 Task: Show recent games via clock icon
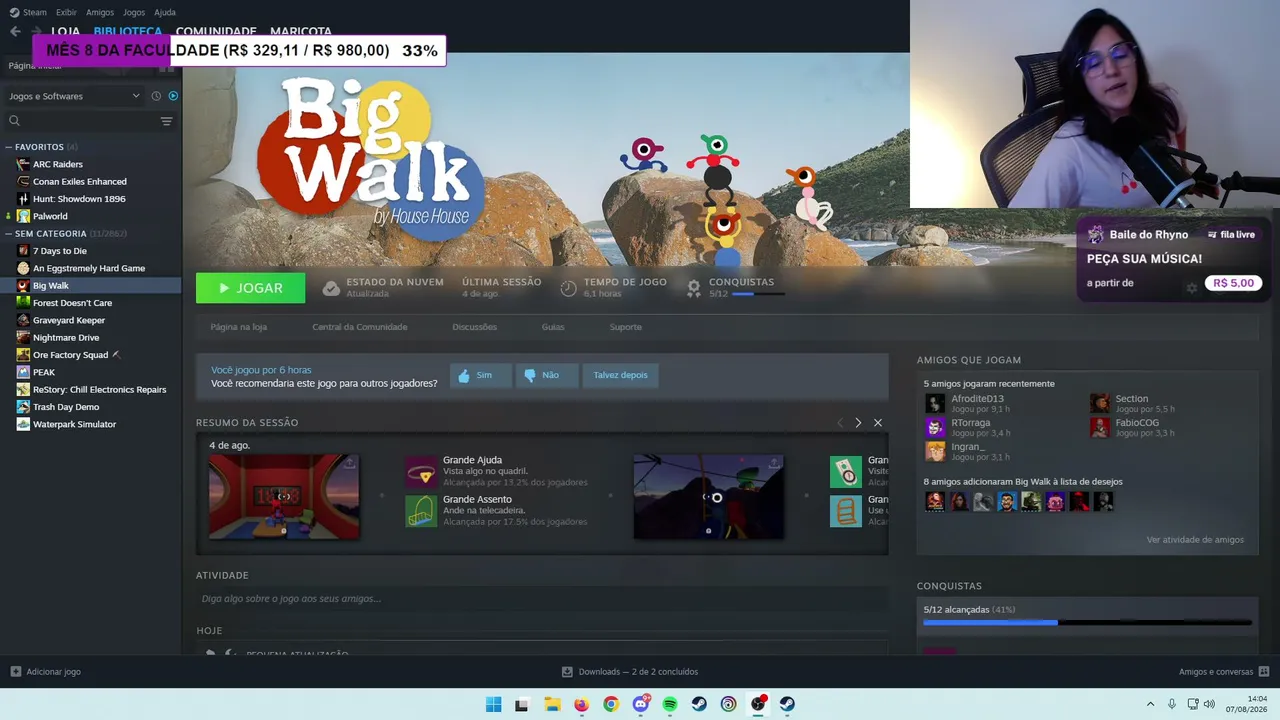(156, 96)
